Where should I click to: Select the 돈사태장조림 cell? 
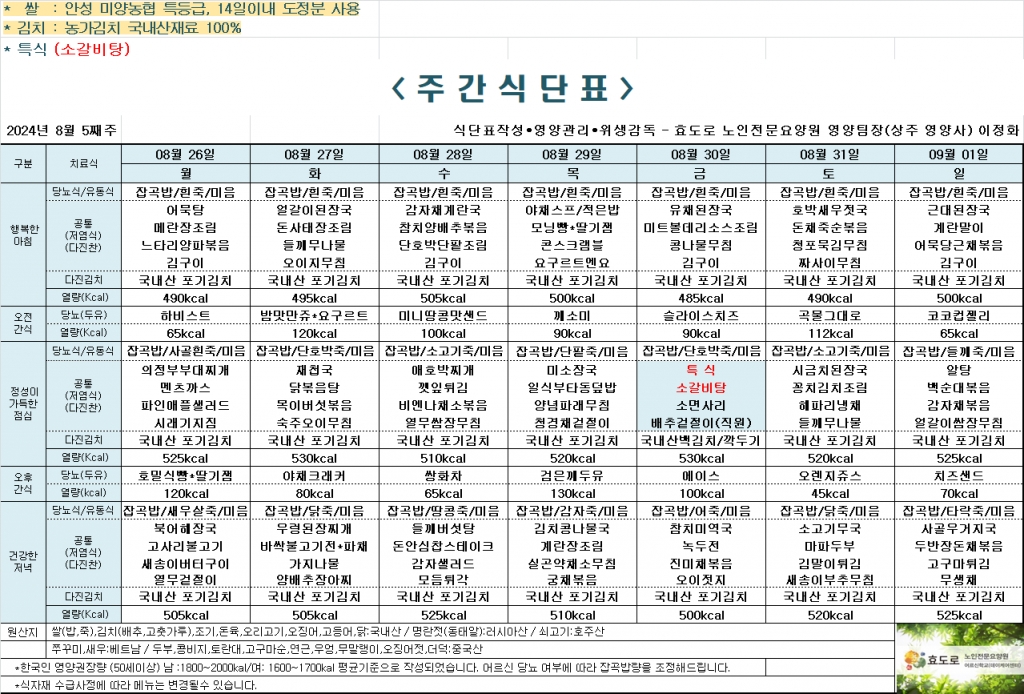click(314, 228)
